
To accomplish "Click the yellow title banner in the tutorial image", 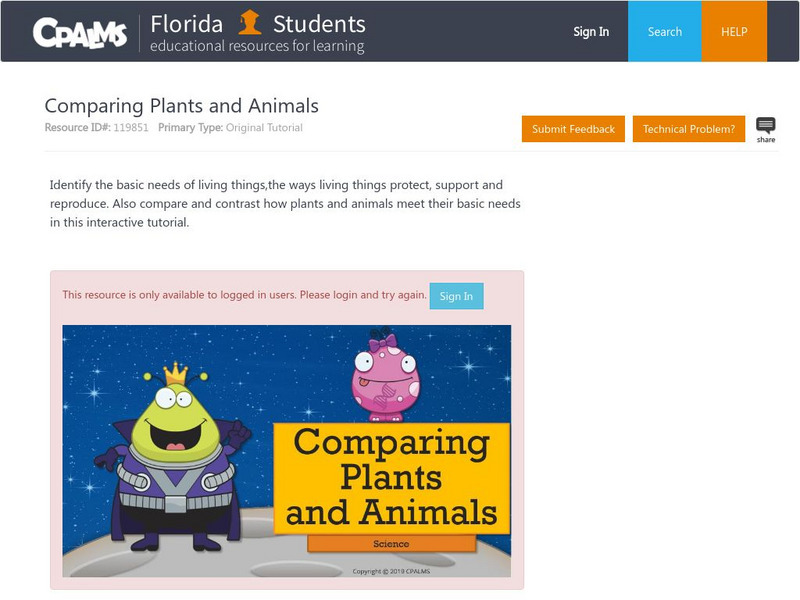I will [391, 477].
